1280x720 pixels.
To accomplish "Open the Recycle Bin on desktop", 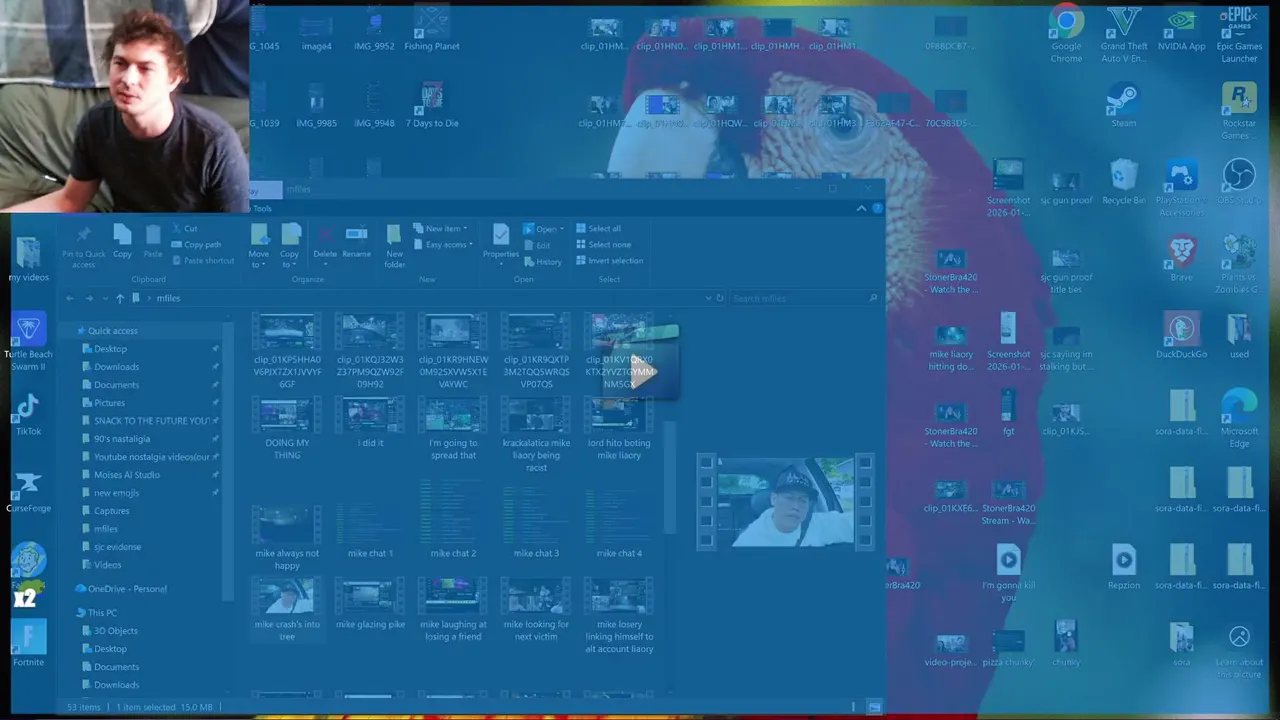I will 1124,183.
